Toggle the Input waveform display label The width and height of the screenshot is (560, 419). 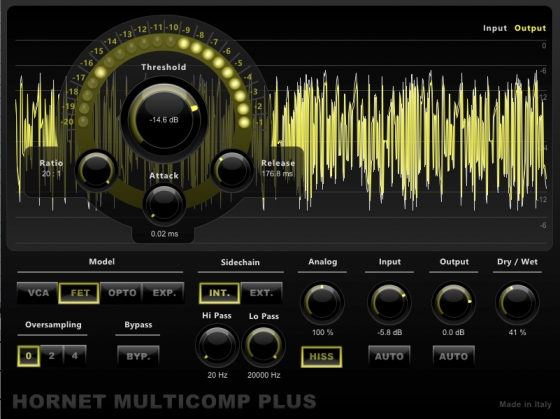[495, 28]
